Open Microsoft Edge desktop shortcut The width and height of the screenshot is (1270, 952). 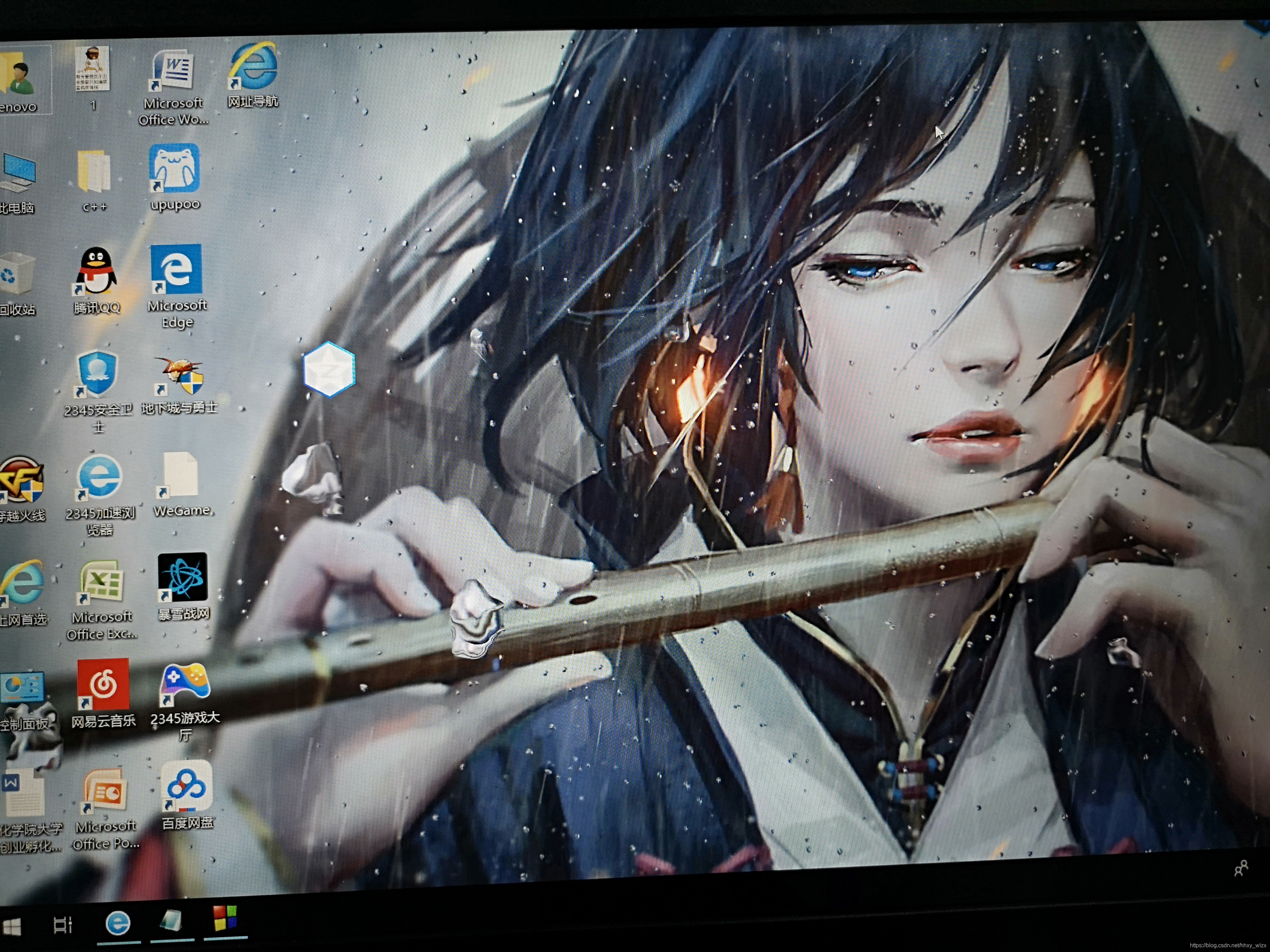click(176, 269)
